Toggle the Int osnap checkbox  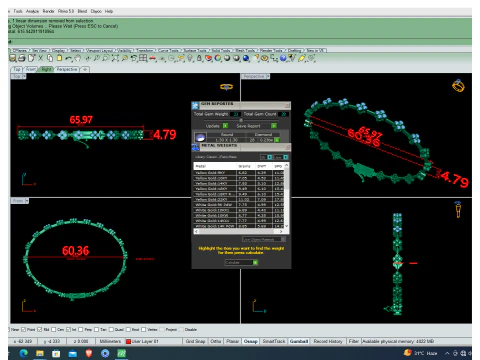(x=68, y=329)
